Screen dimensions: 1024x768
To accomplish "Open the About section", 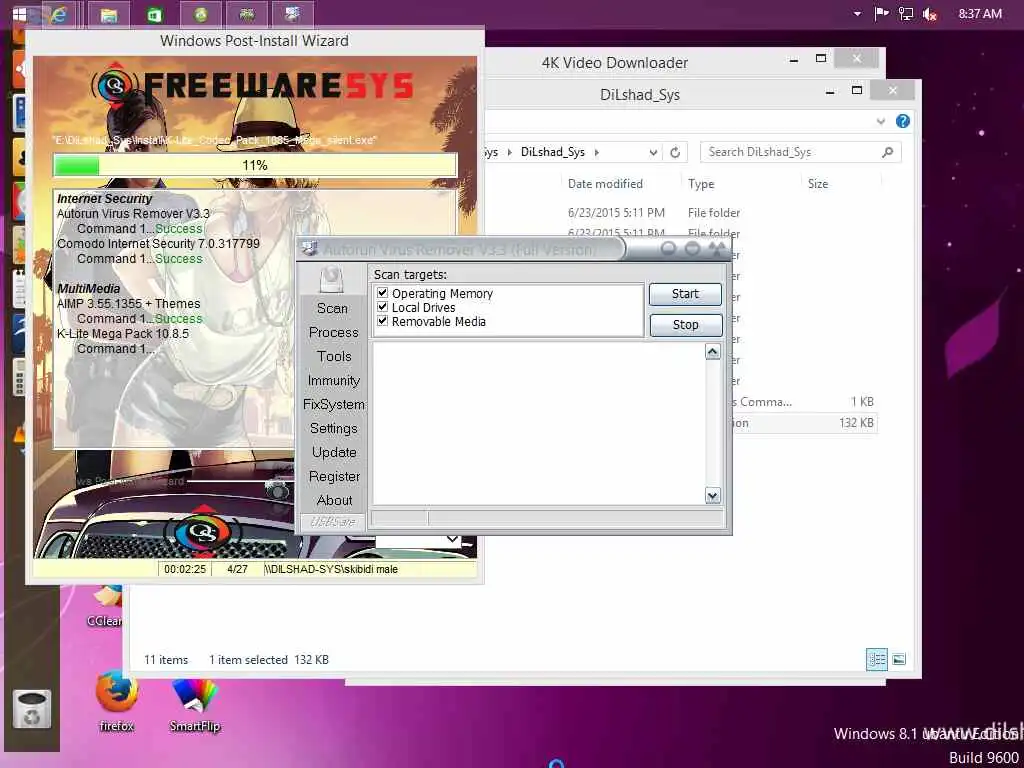I will pyautogui.click(x=334, y=500).
